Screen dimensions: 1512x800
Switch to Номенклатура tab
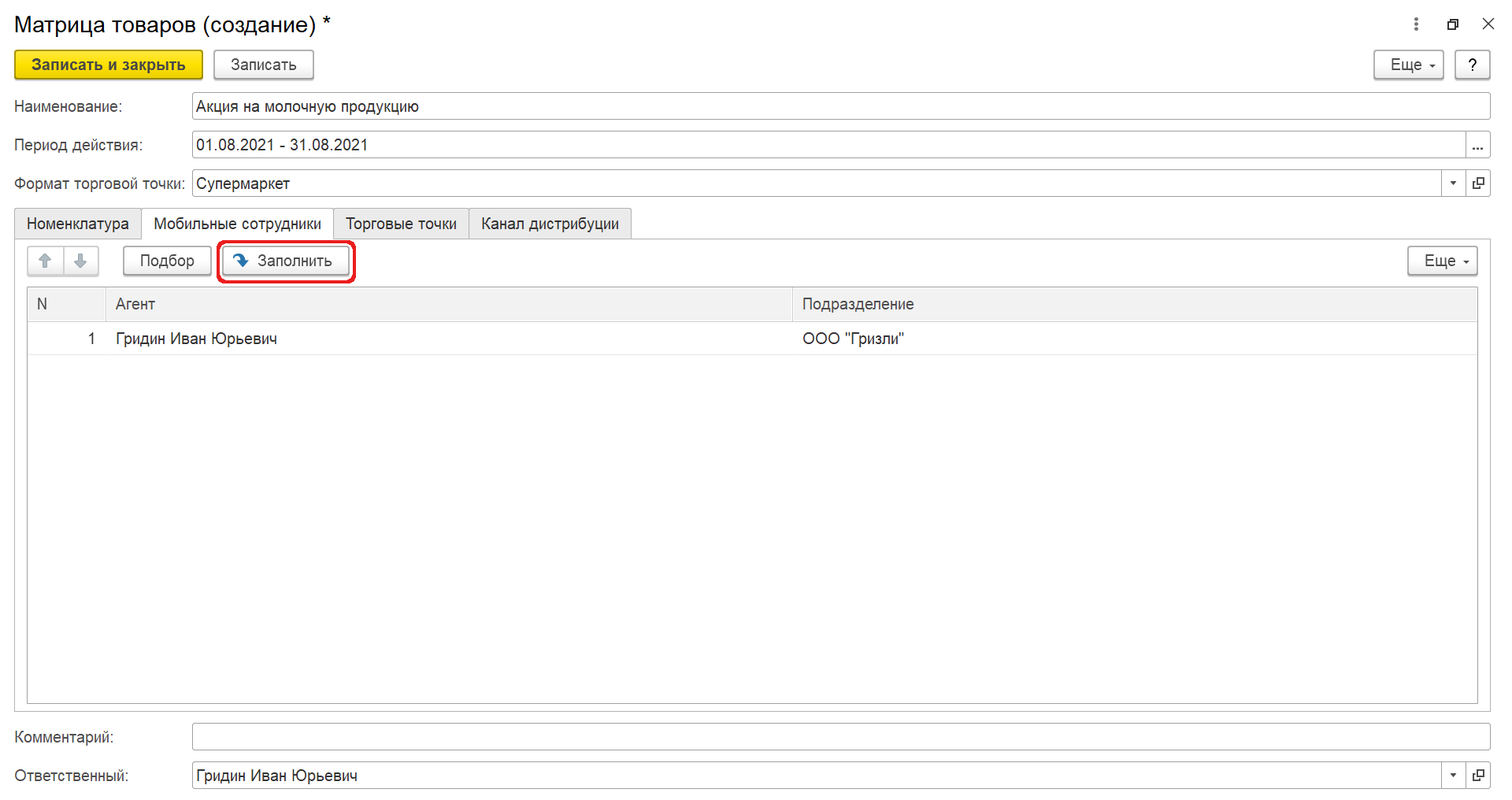point(78,224)
